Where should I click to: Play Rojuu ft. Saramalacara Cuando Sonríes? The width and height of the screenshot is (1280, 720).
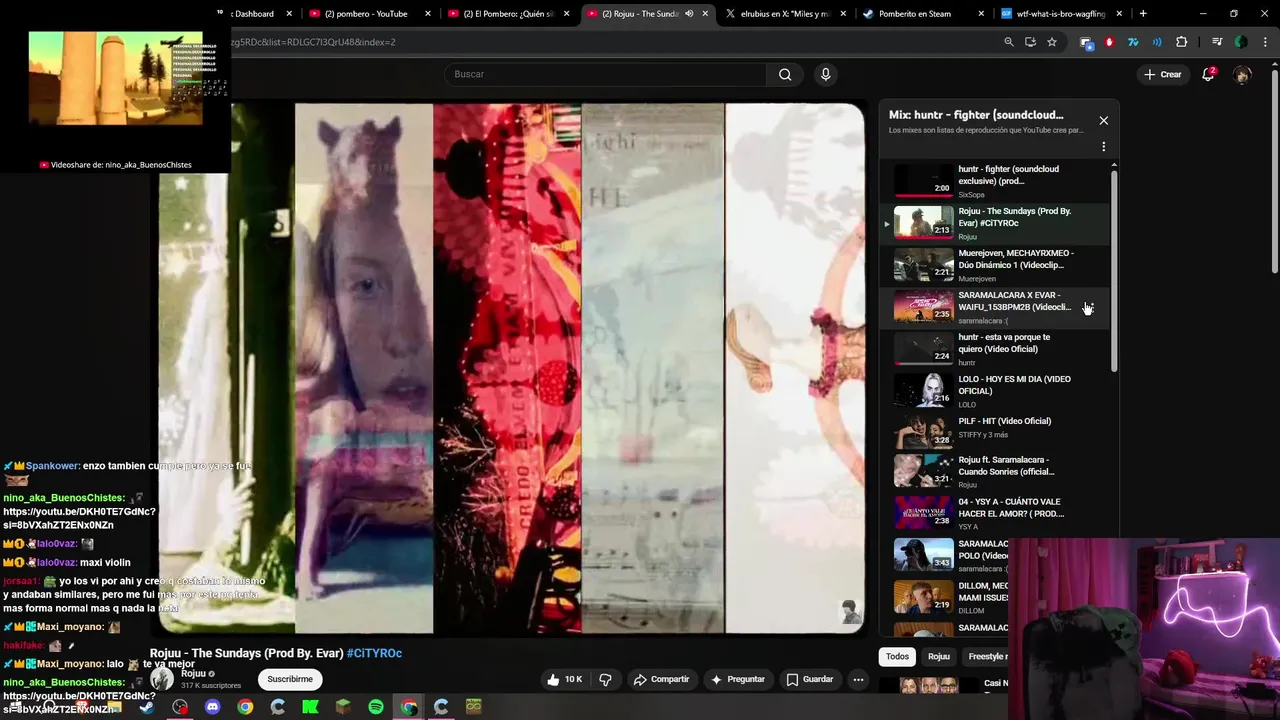click(x=995, y=471)
